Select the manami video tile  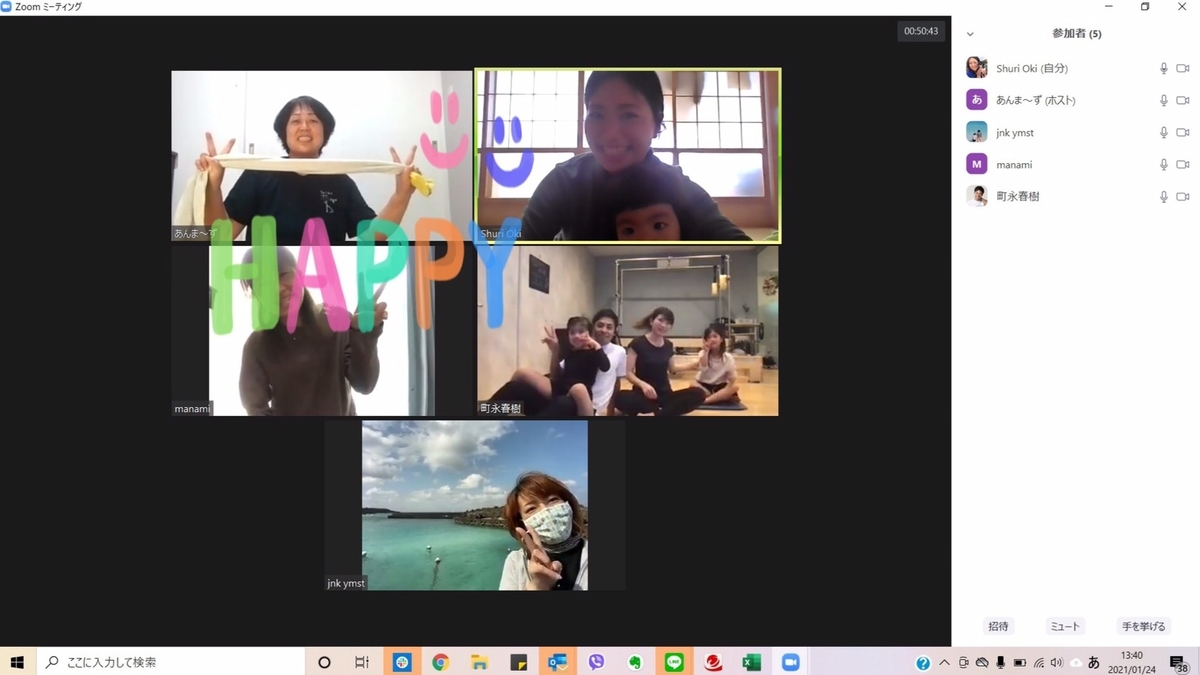click(x=321, y=331)
